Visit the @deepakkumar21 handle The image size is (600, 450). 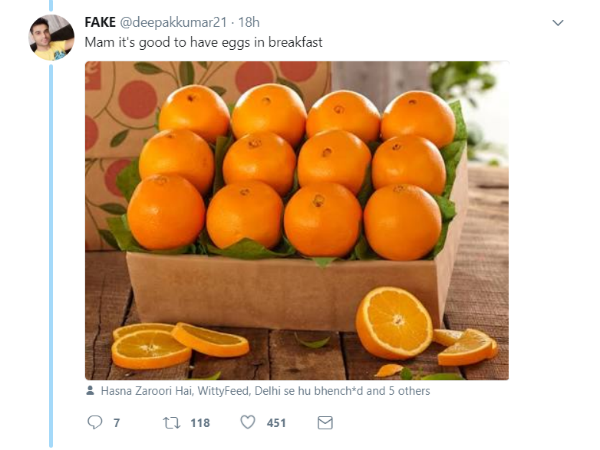174,22
